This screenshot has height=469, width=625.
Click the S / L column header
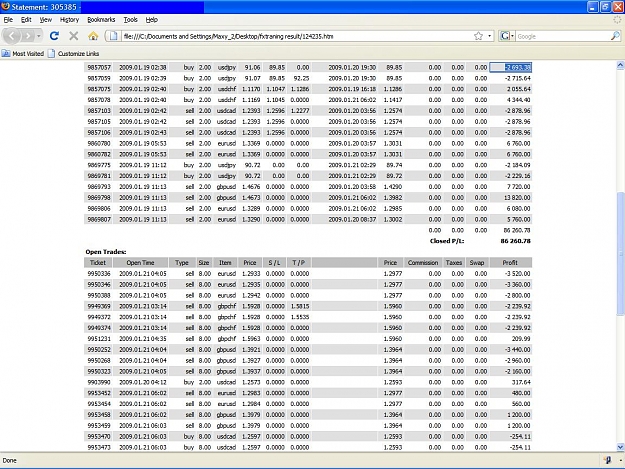click(274, 263)
